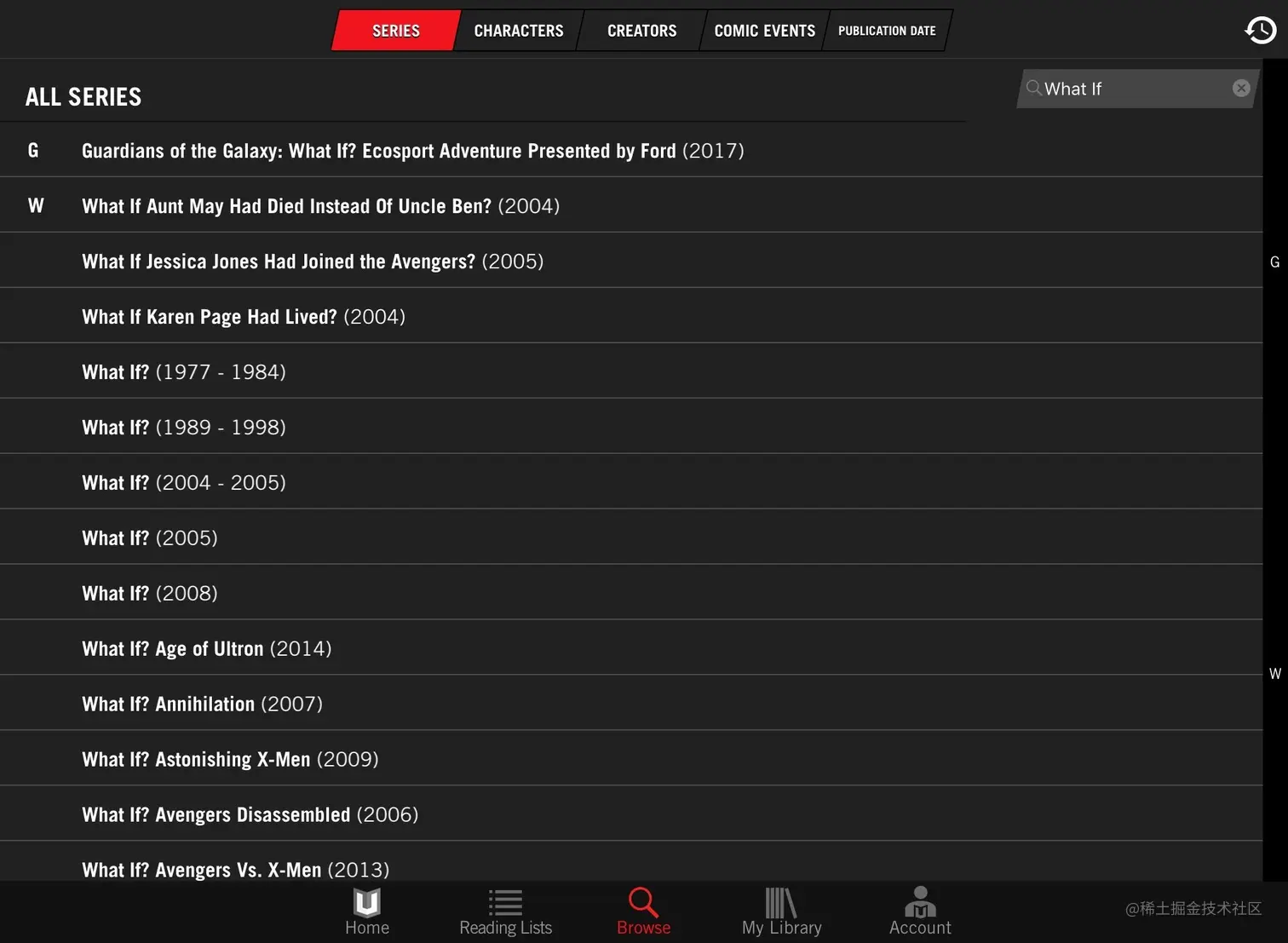Open Reading Lists from bottom bar
The width and height of the screenshot is (1288, 943).
pyautogui.click(x=505, y=911)
